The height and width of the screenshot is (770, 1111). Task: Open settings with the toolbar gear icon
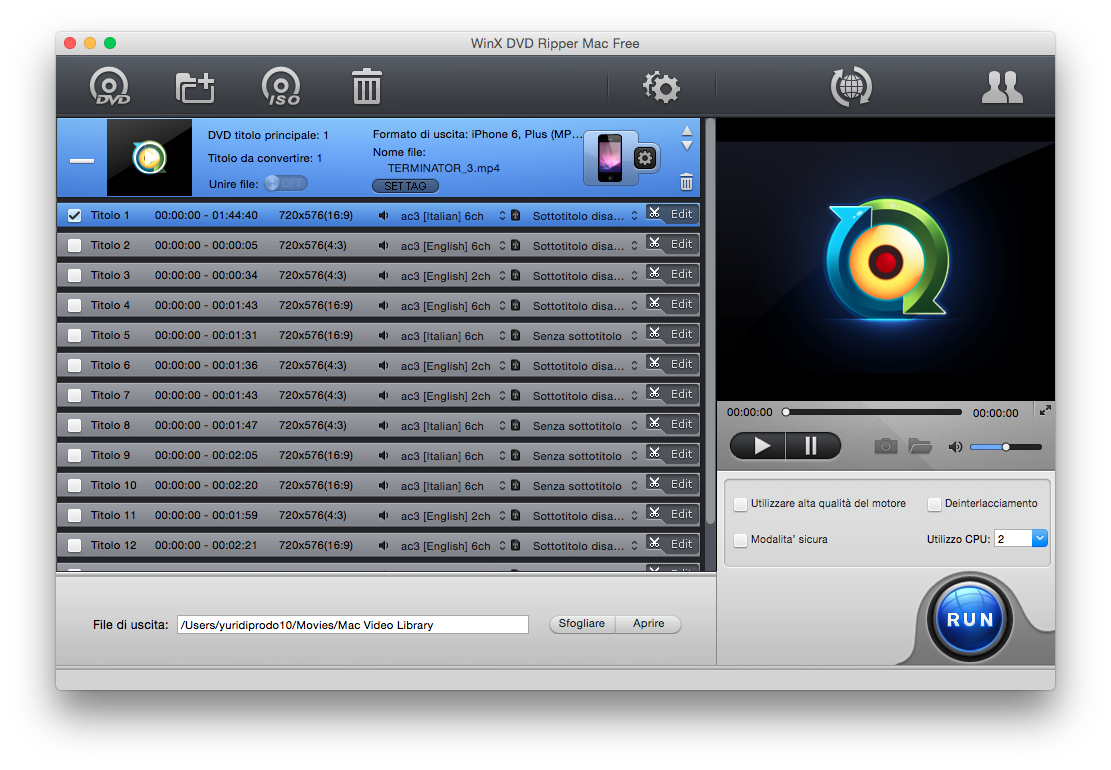[661, 87]
